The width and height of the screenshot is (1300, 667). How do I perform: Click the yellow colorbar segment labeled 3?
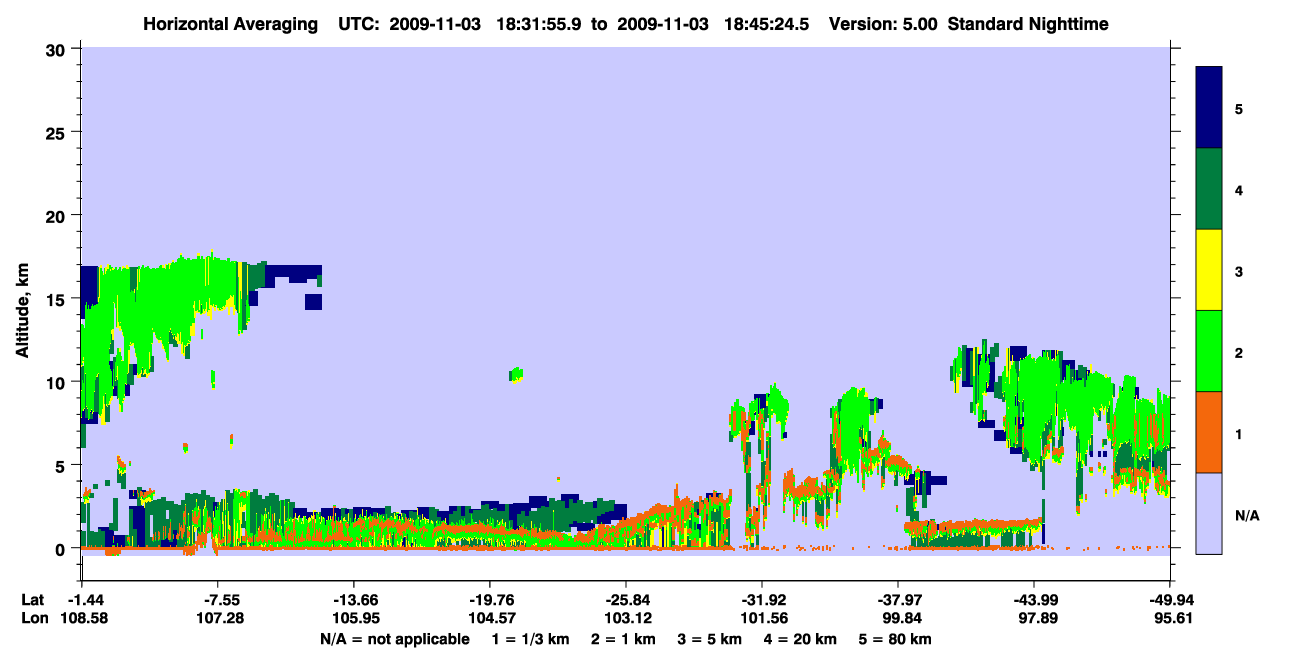(1209, 270)
